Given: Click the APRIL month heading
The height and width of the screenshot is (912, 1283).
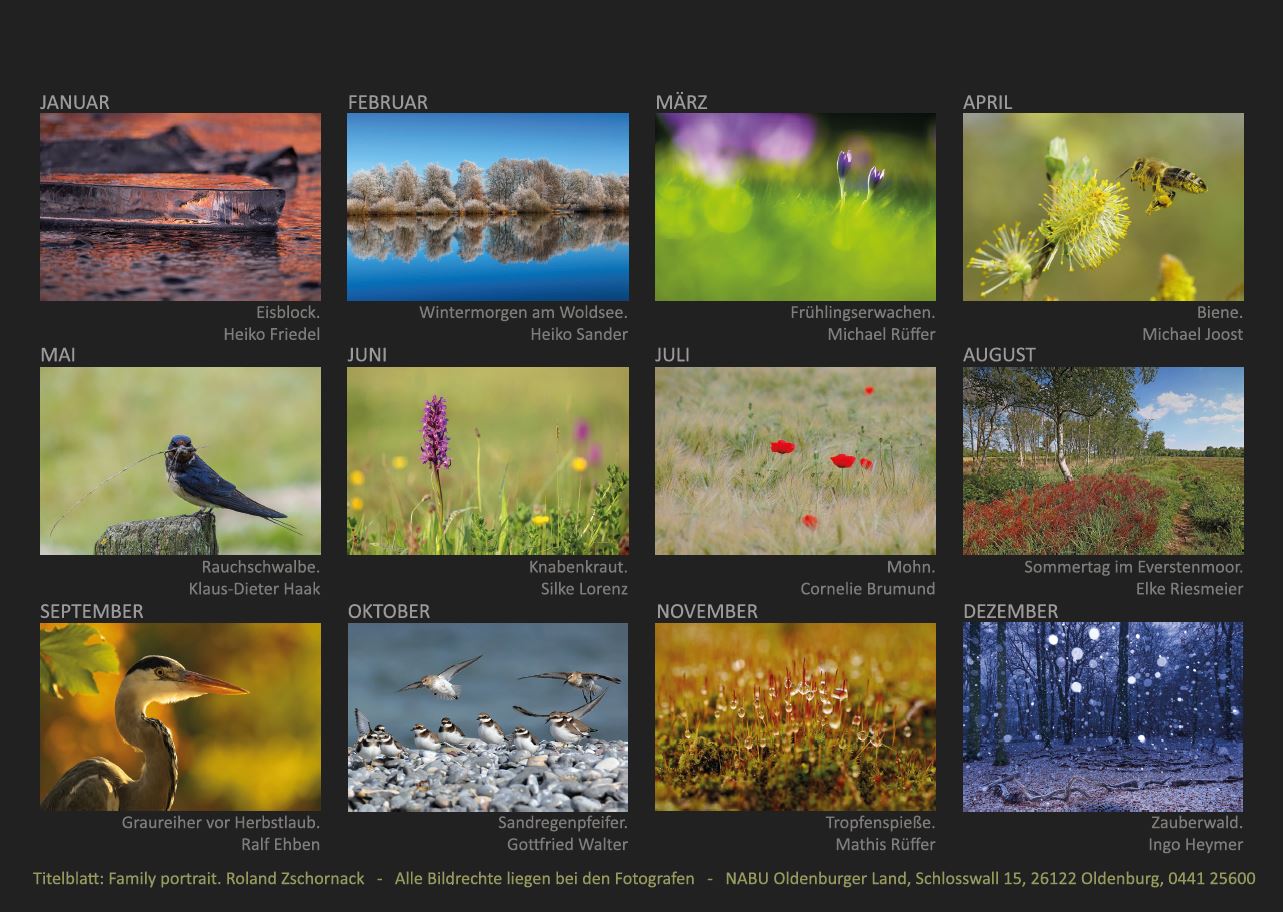Looking at the screenshot, I should pos(988,102).
